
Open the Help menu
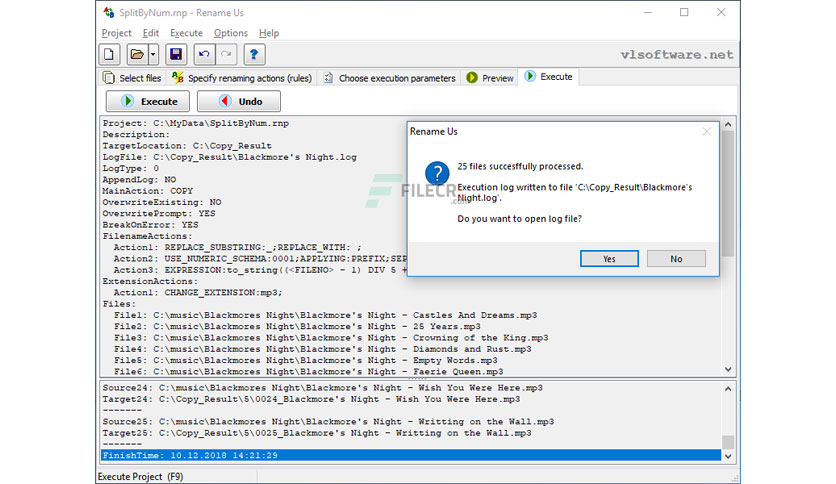[269, 33]
